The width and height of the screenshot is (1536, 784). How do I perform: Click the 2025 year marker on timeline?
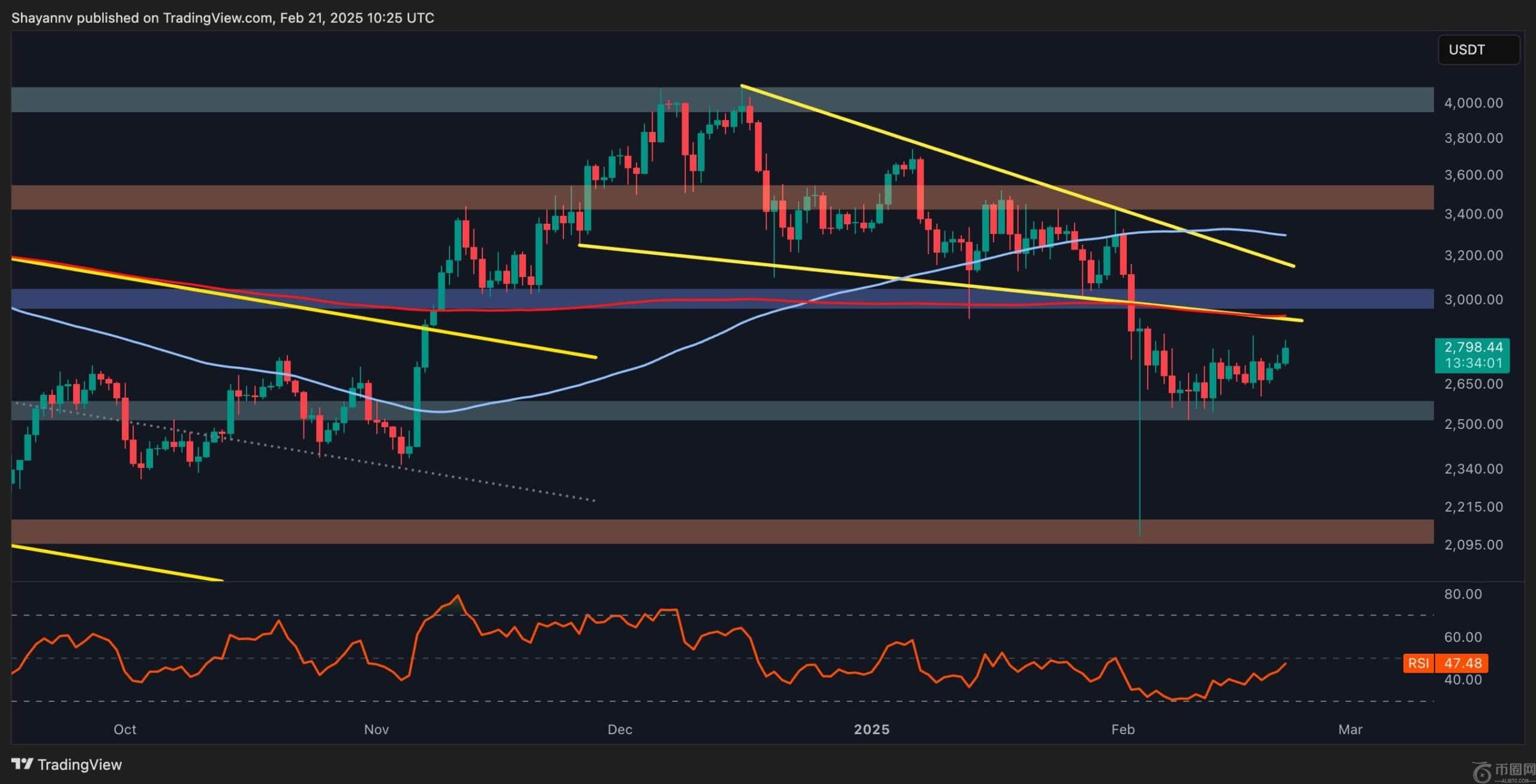[872, 729]
